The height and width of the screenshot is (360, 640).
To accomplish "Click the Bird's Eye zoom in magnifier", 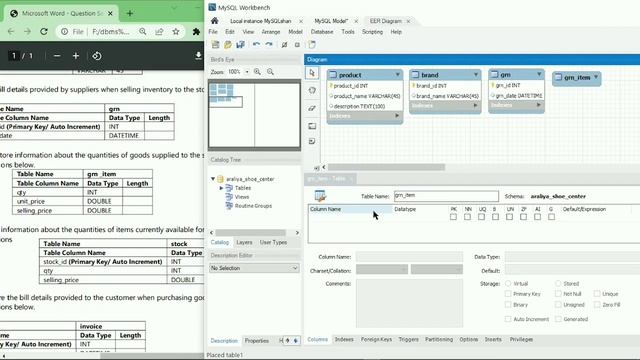I will point(257,71).
